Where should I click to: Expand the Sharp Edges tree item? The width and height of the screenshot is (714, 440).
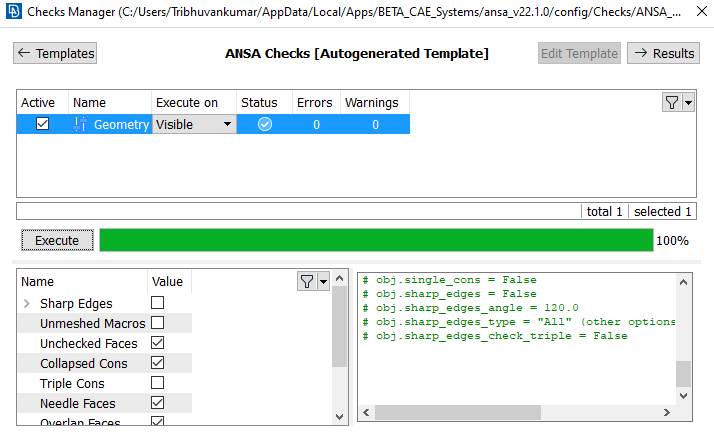(26, 303)
